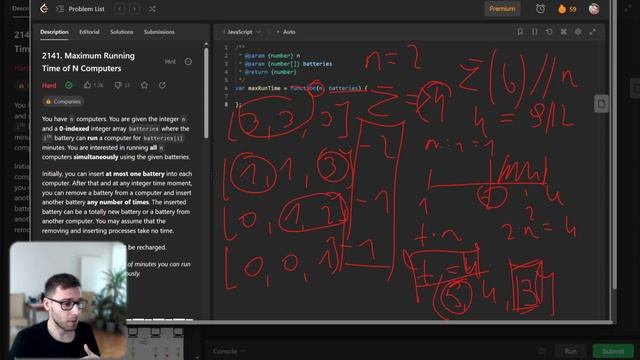Click the LeetCode logo icon
The width and height of the screenshot is (640, 360).
click(44, 9)
